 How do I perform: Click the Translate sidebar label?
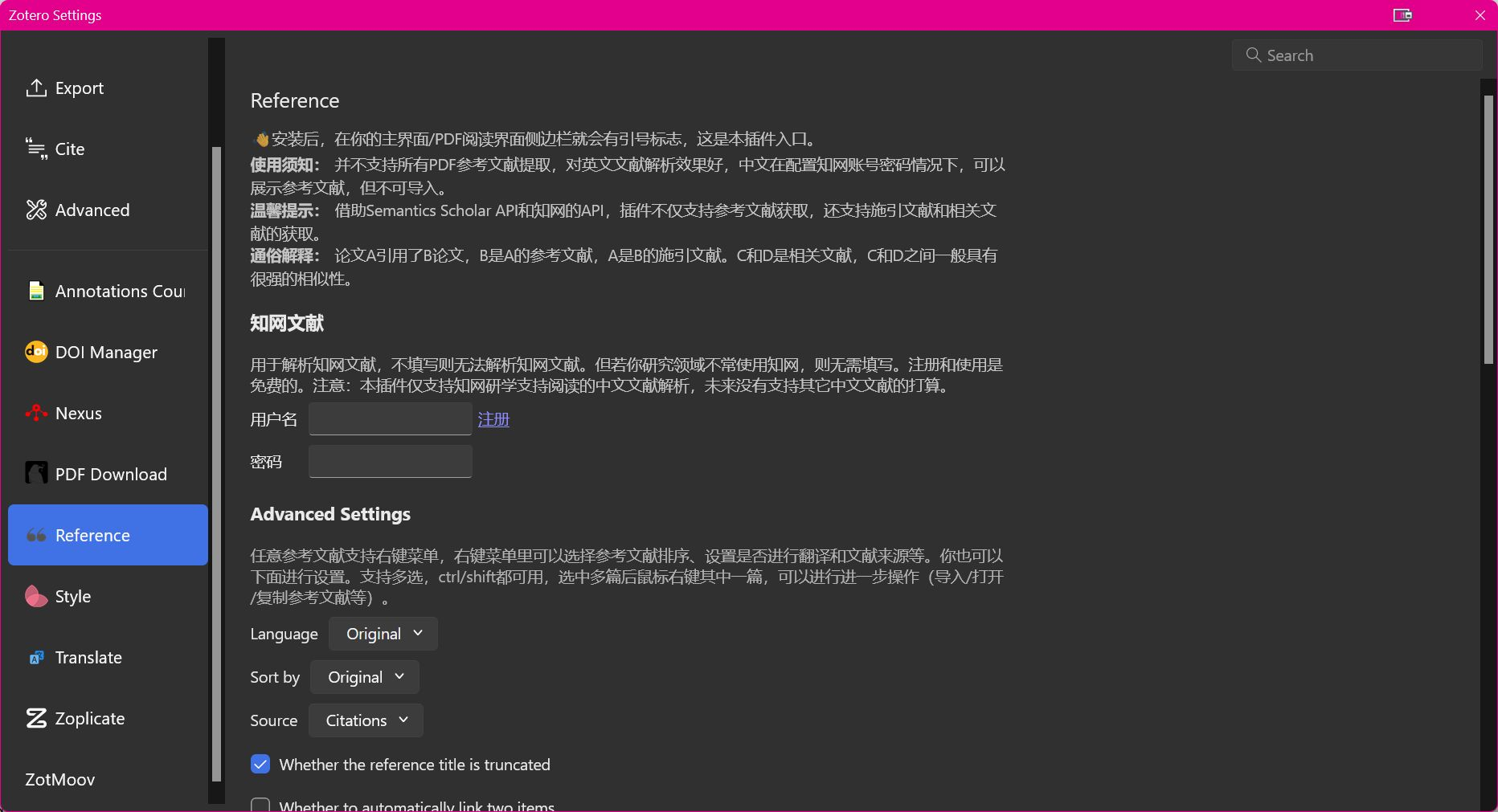[x=88, y=657]
